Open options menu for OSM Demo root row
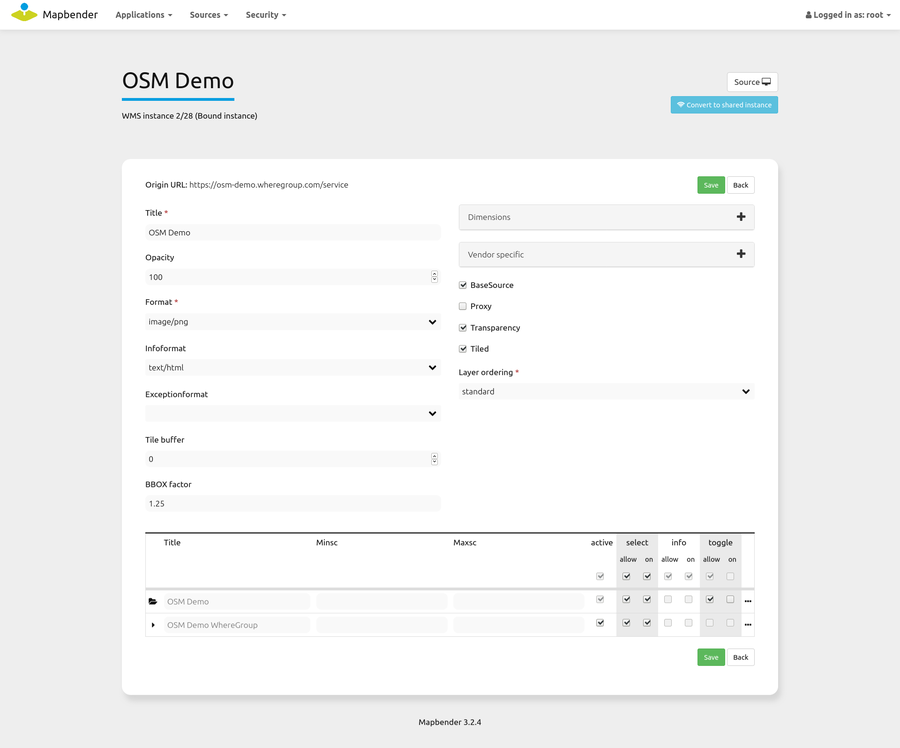Screen dimensions: 900x748 click(747, 601)
